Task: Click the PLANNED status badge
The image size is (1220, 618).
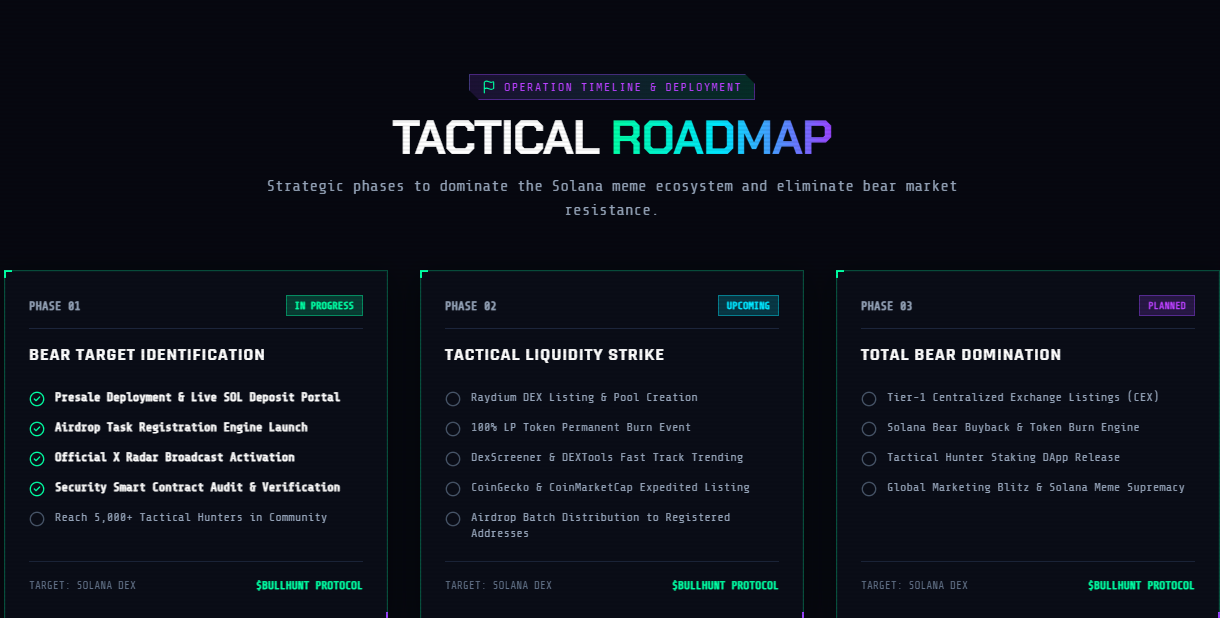Action: click(1167, 306)
